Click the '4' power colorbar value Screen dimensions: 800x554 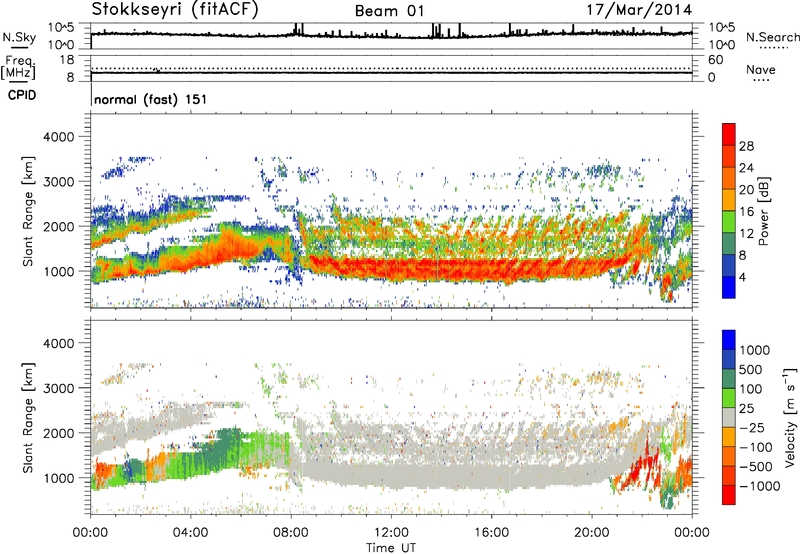742,278
